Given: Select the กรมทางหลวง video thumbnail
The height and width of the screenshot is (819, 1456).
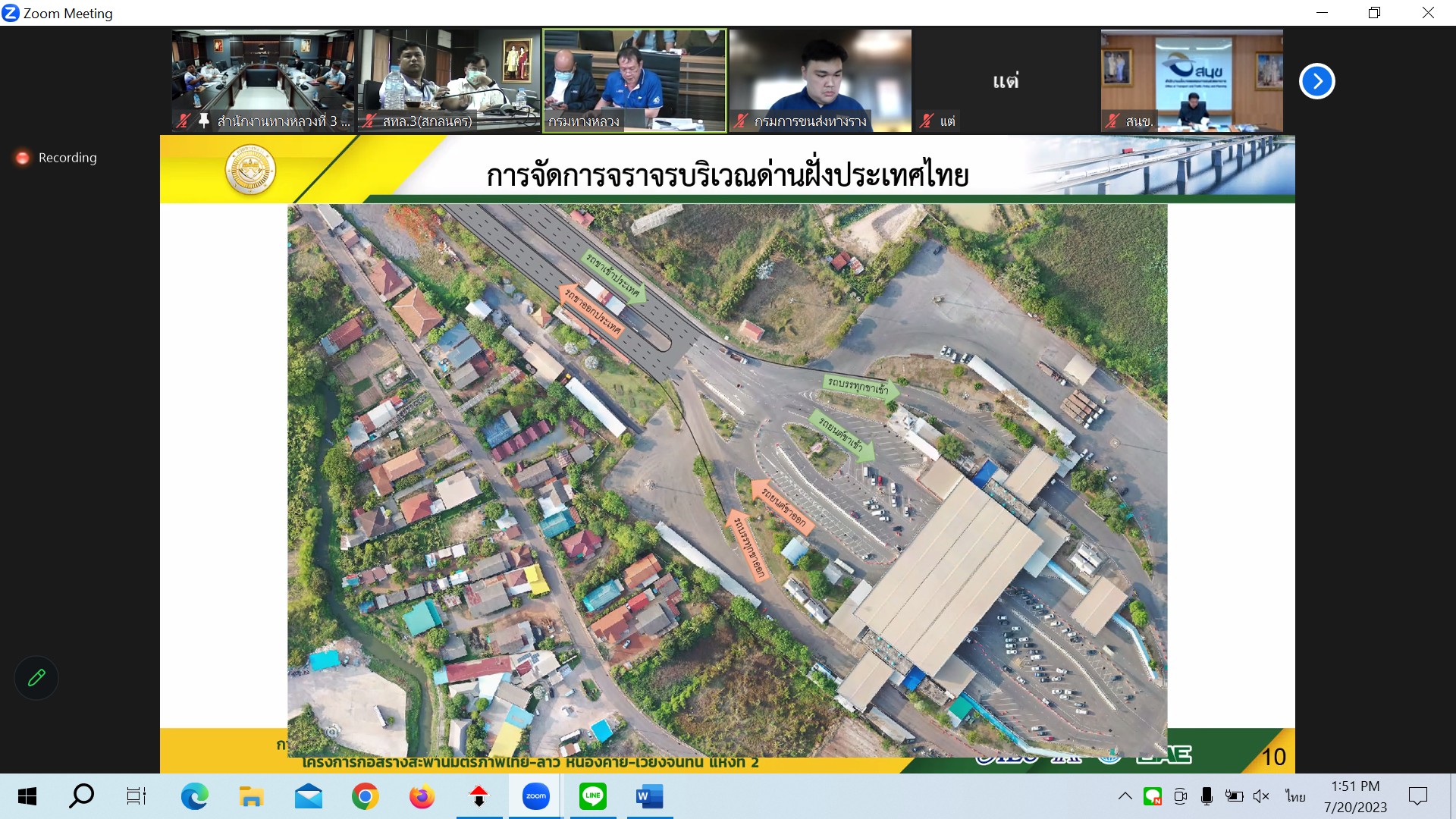Looking at the screenshot, I should [x=634, y=80].
